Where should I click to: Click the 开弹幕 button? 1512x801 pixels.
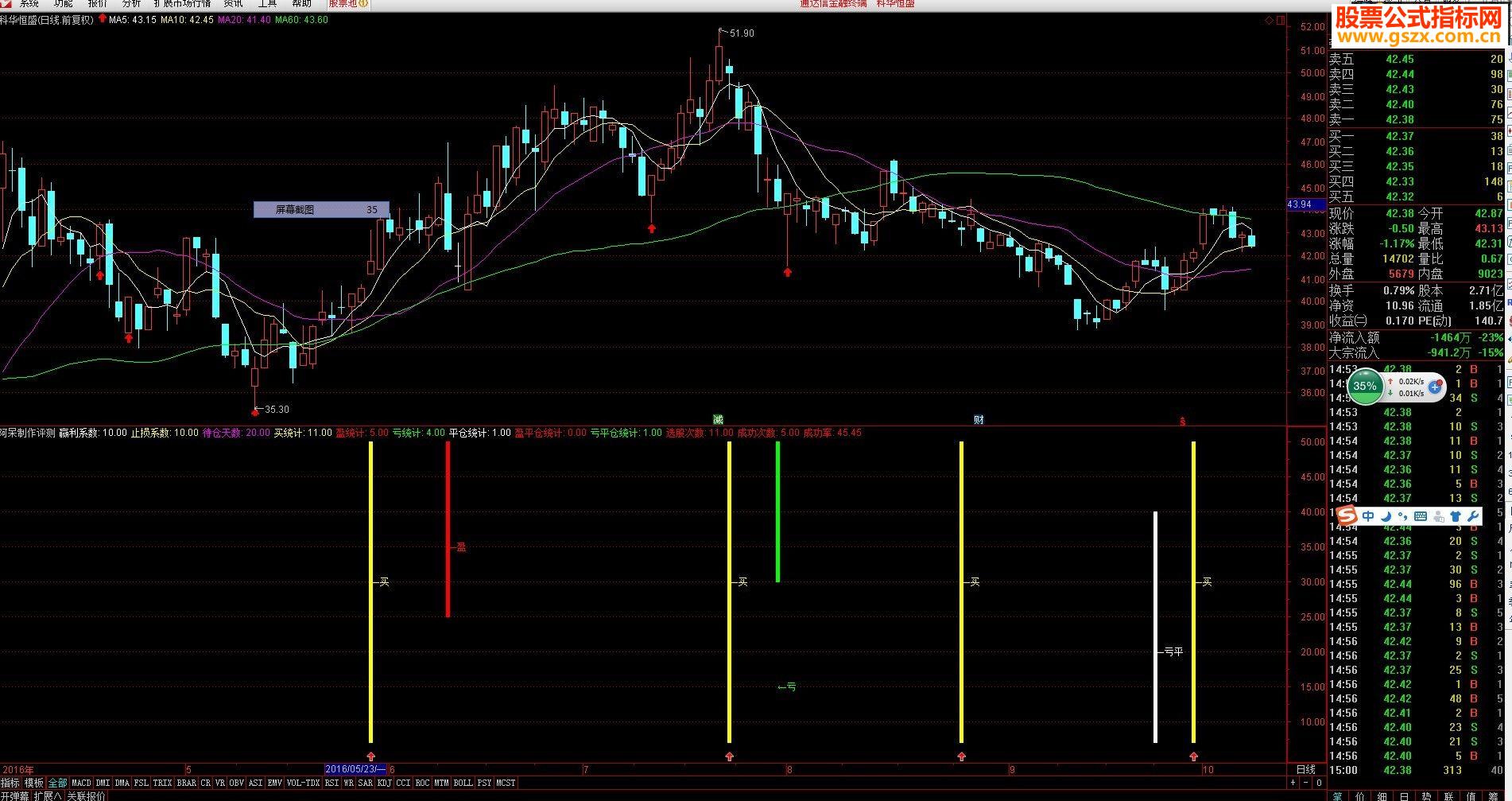pos(15,795)
